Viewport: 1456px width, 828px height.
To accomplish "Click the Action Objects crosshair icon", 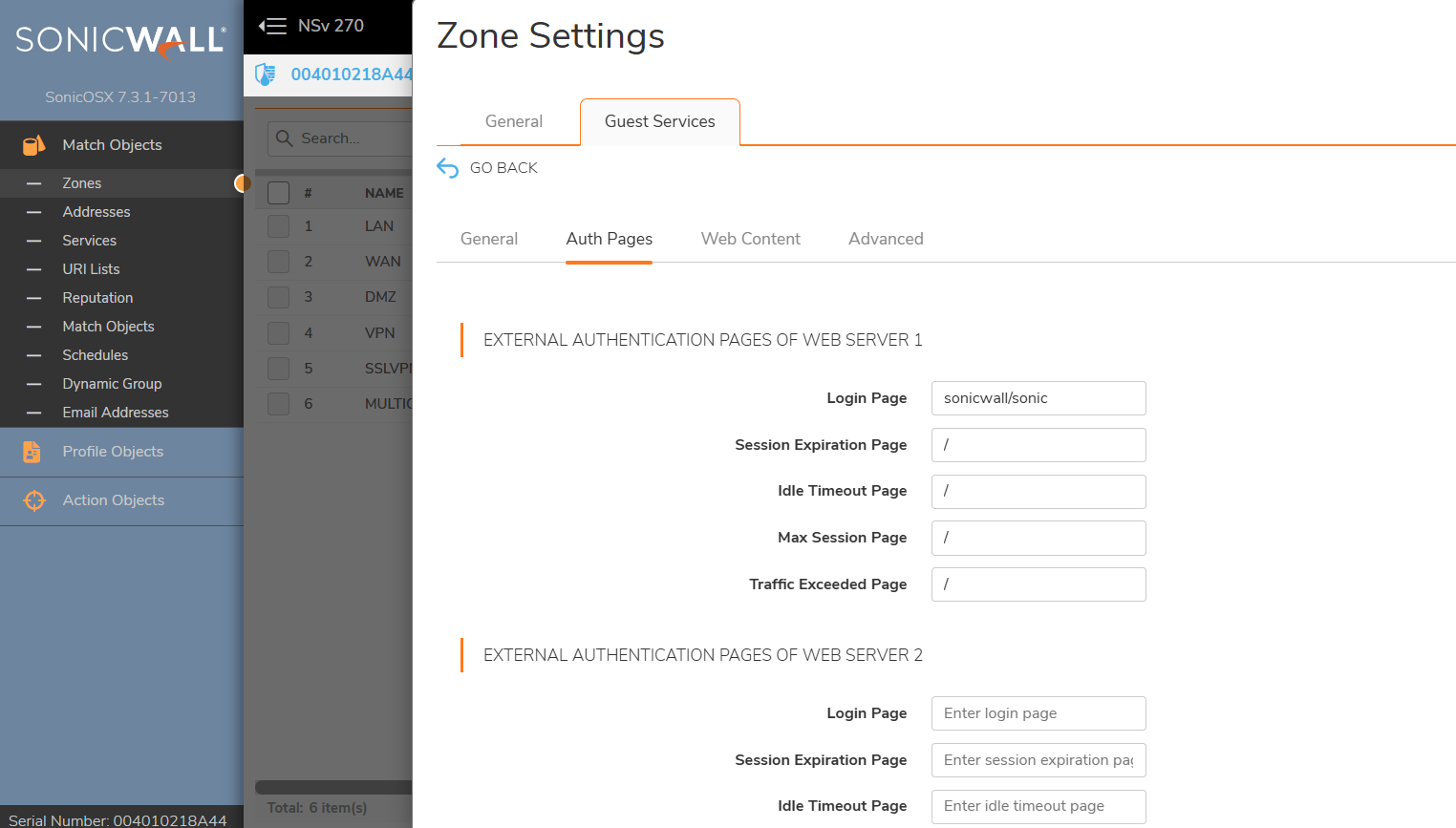I will click(x=33, y=500).
